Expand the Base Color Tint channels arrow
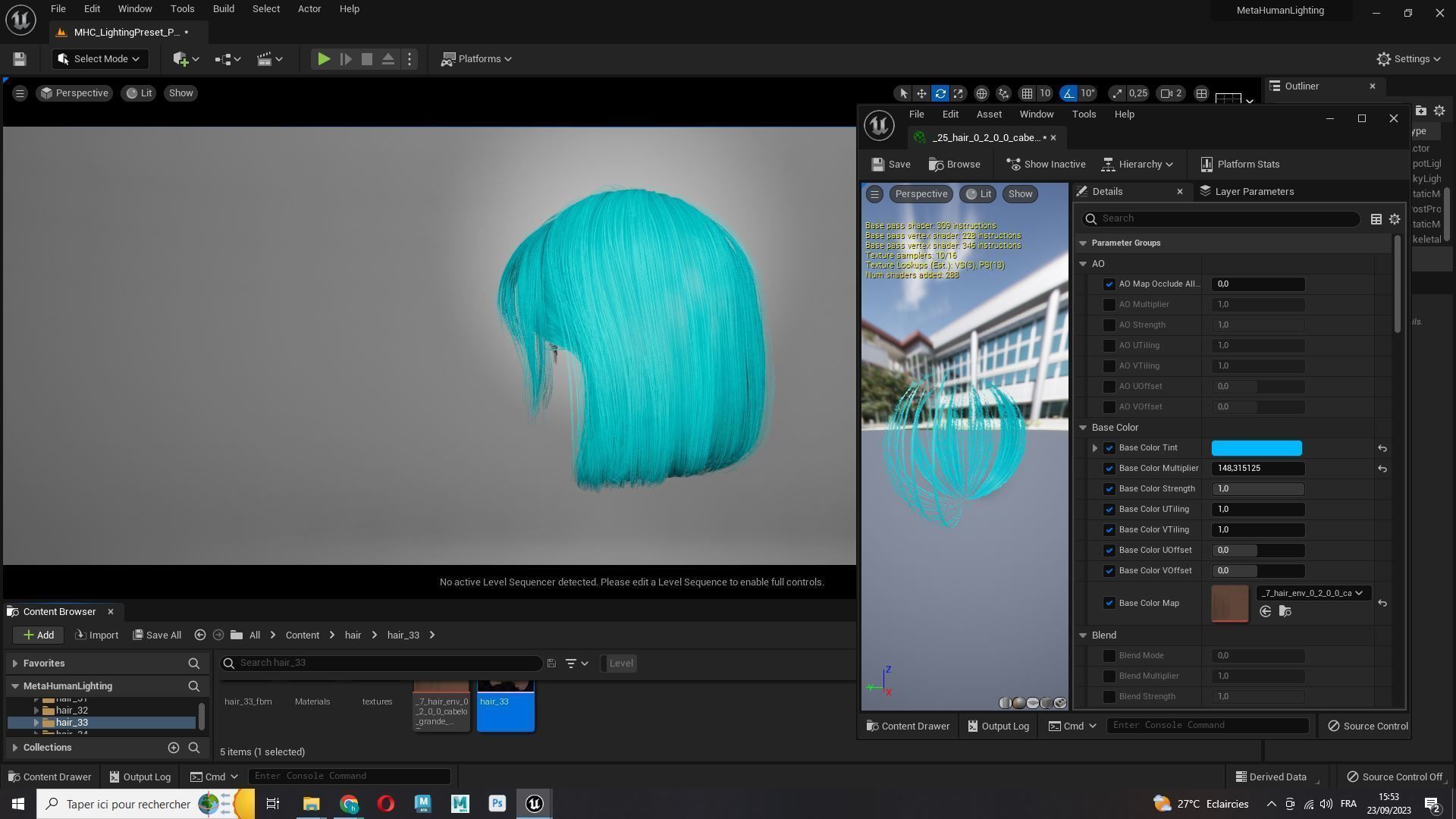Image resolution: width=1456 pixels, height=819 pixels. tap(1094, 448)
